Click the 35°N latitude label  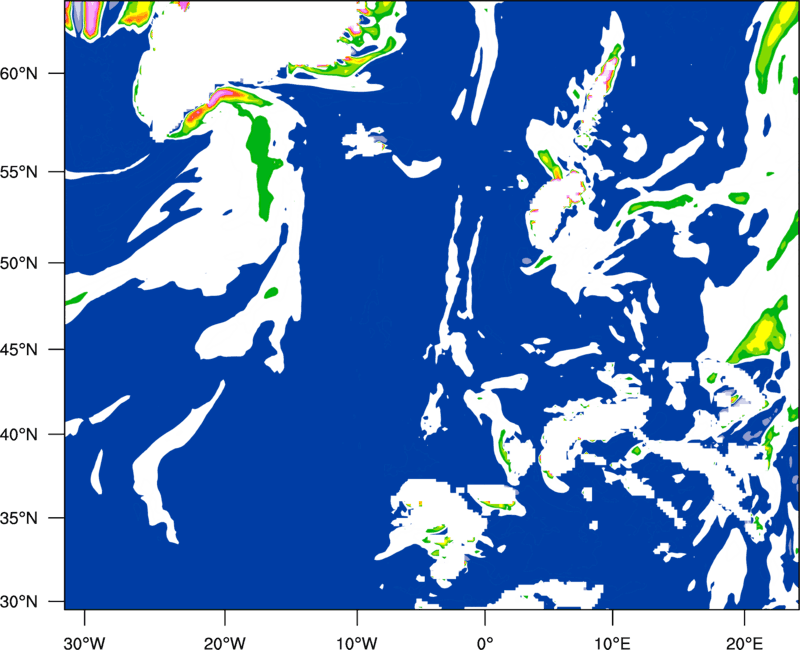coord(19,519)
